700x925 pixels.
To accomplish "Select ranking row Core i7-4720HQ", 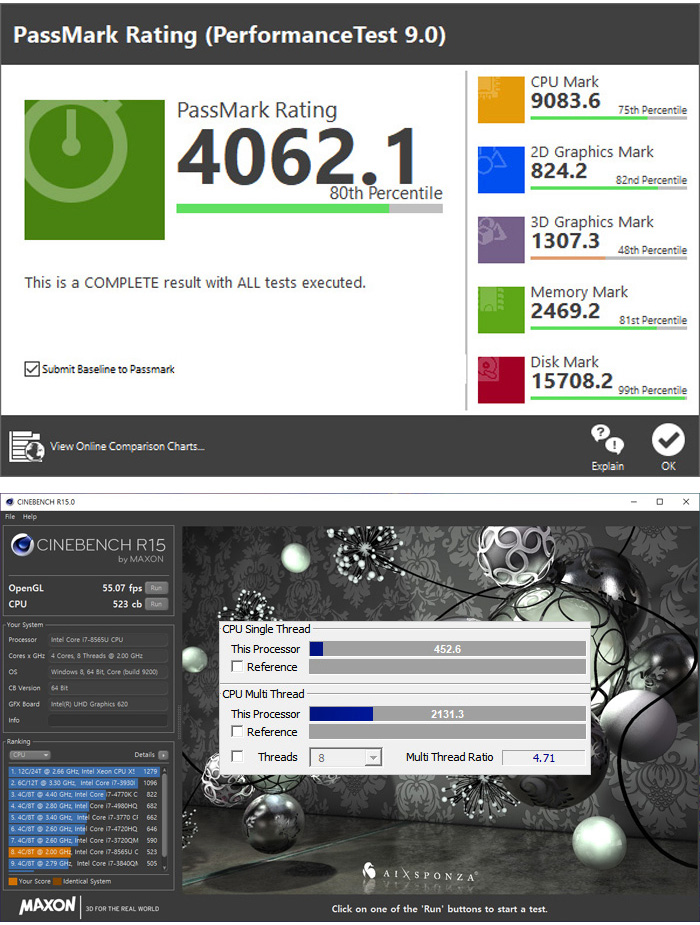I will click(x=84, y=829).
